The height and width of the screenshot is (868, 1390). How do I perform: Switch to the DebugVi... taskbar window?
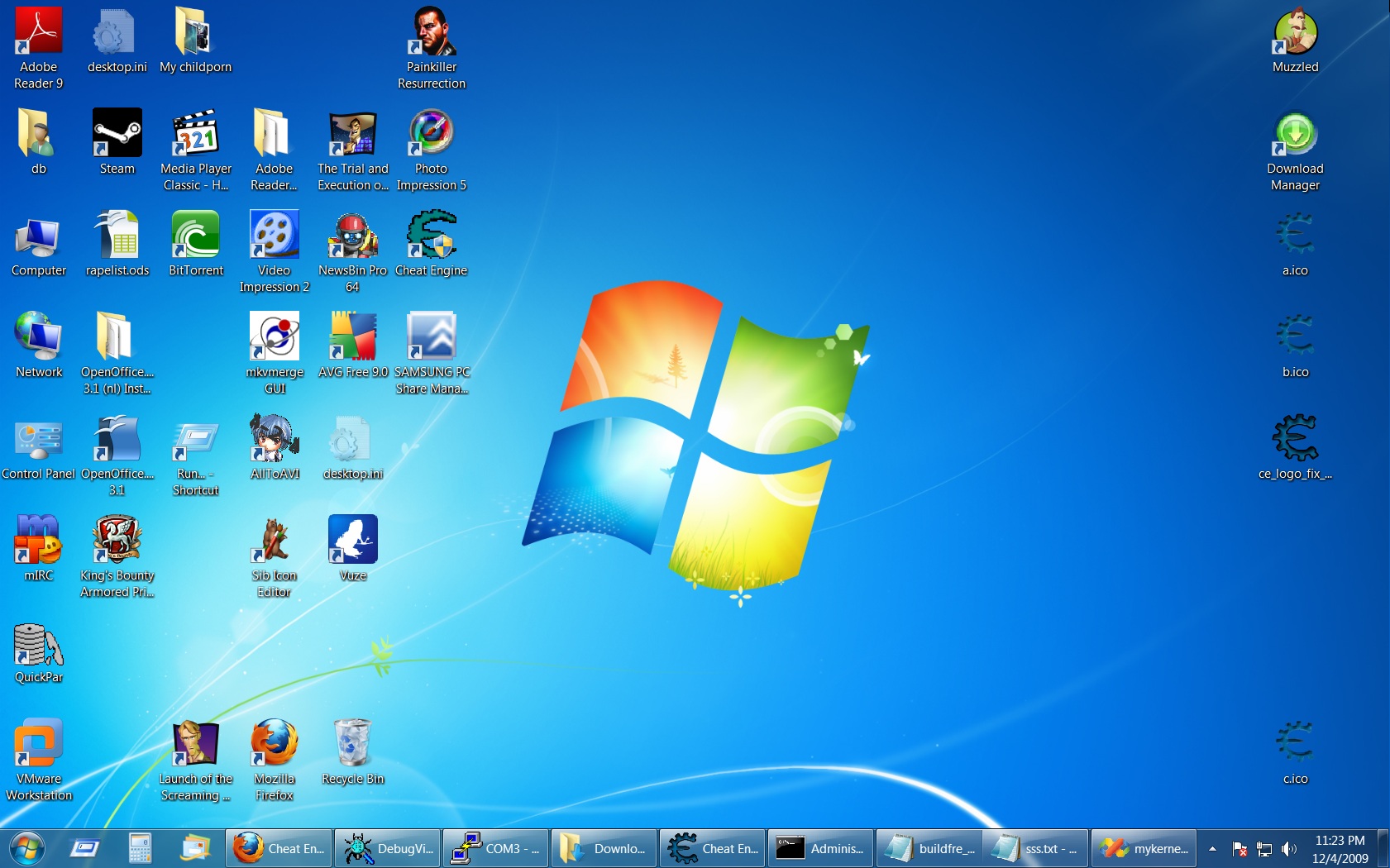tap(388, 848)
